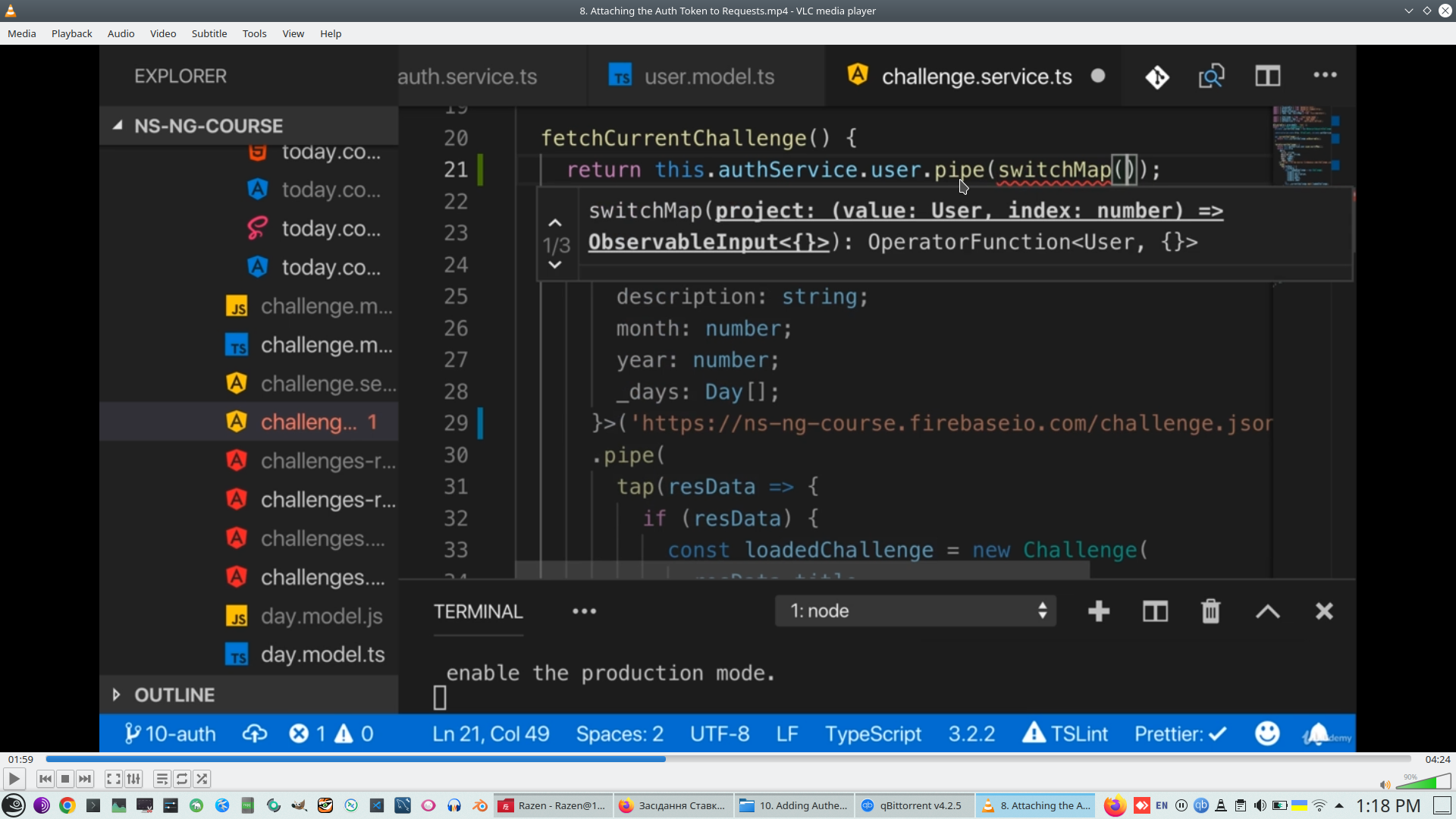Click the TSLint status bar item
Image resolution: width=1456 pixels, height=819 pixels.
(1065, 734)
